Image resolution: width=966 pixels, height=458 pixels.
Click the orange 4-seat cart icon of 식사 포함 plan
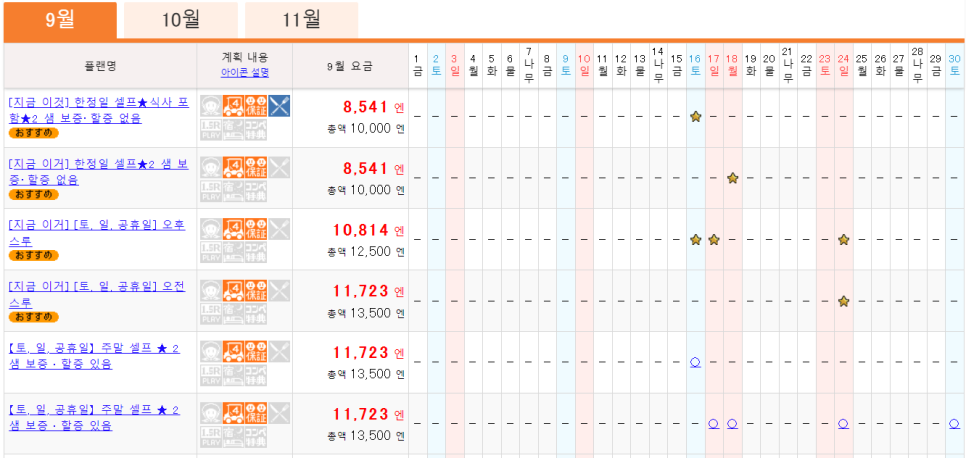[233, 106]
